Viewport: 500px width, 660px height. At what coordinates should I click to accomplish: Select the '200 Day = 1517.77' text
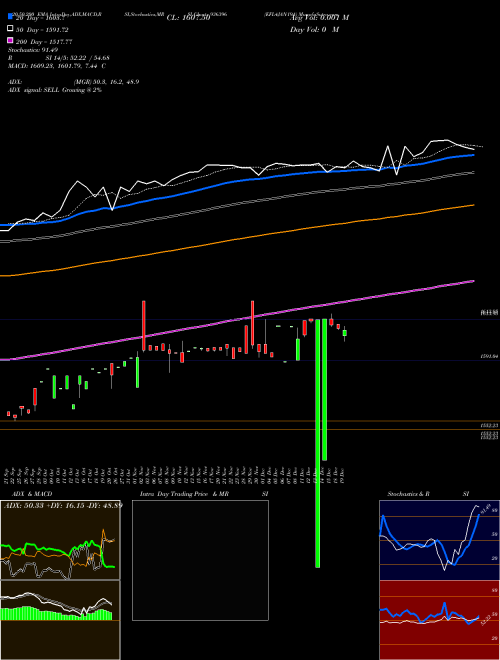(44, 42)
